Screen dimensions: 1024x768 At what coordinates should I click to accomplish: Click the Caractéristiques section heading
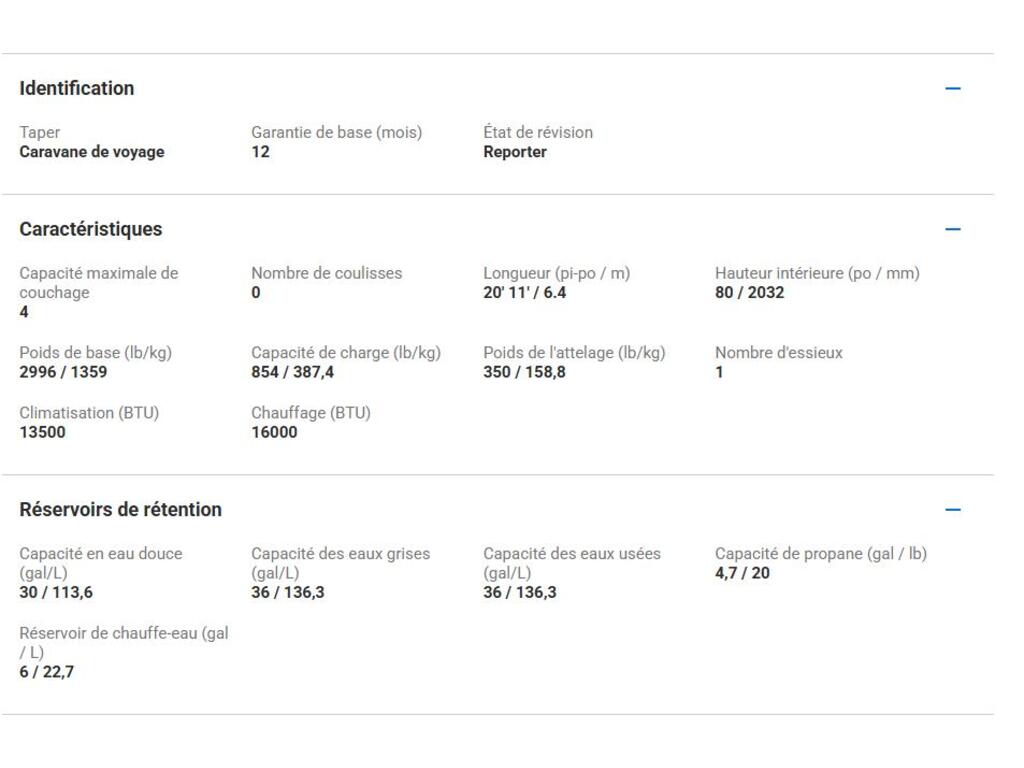91,229
